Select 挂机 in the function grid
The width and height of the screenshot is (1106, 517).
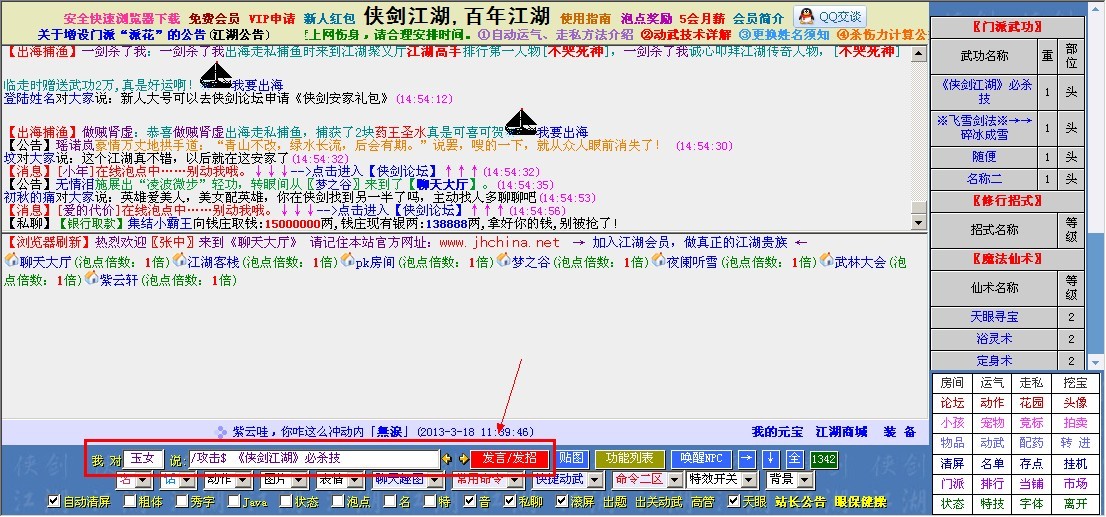tap(1076, 464)
